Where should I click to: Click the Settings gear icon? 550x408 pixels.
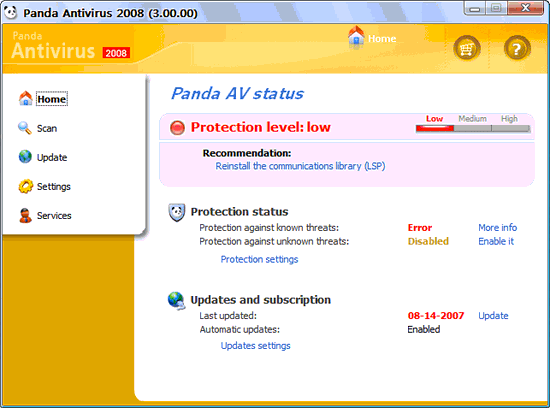click(26, 186)
